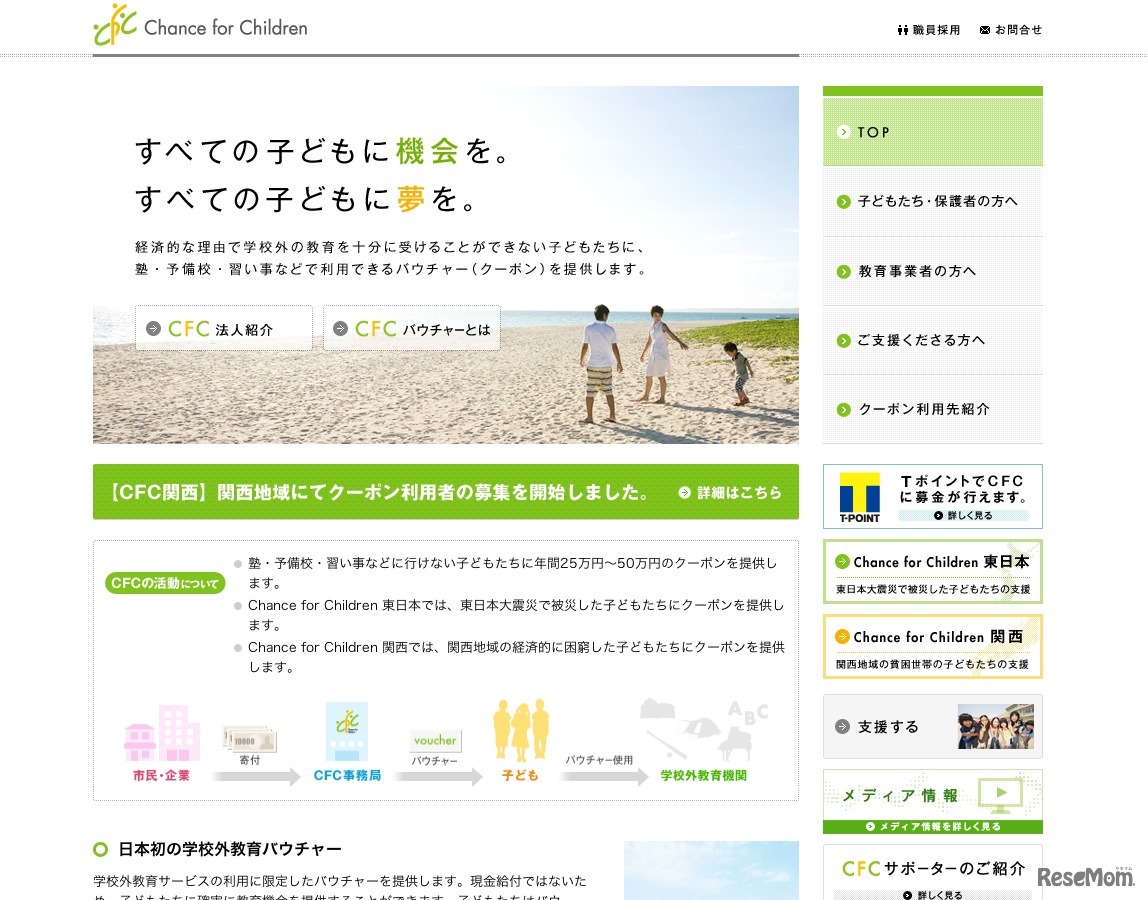
Task: Click the CFCの活動について label
Action: pos(165,583)
